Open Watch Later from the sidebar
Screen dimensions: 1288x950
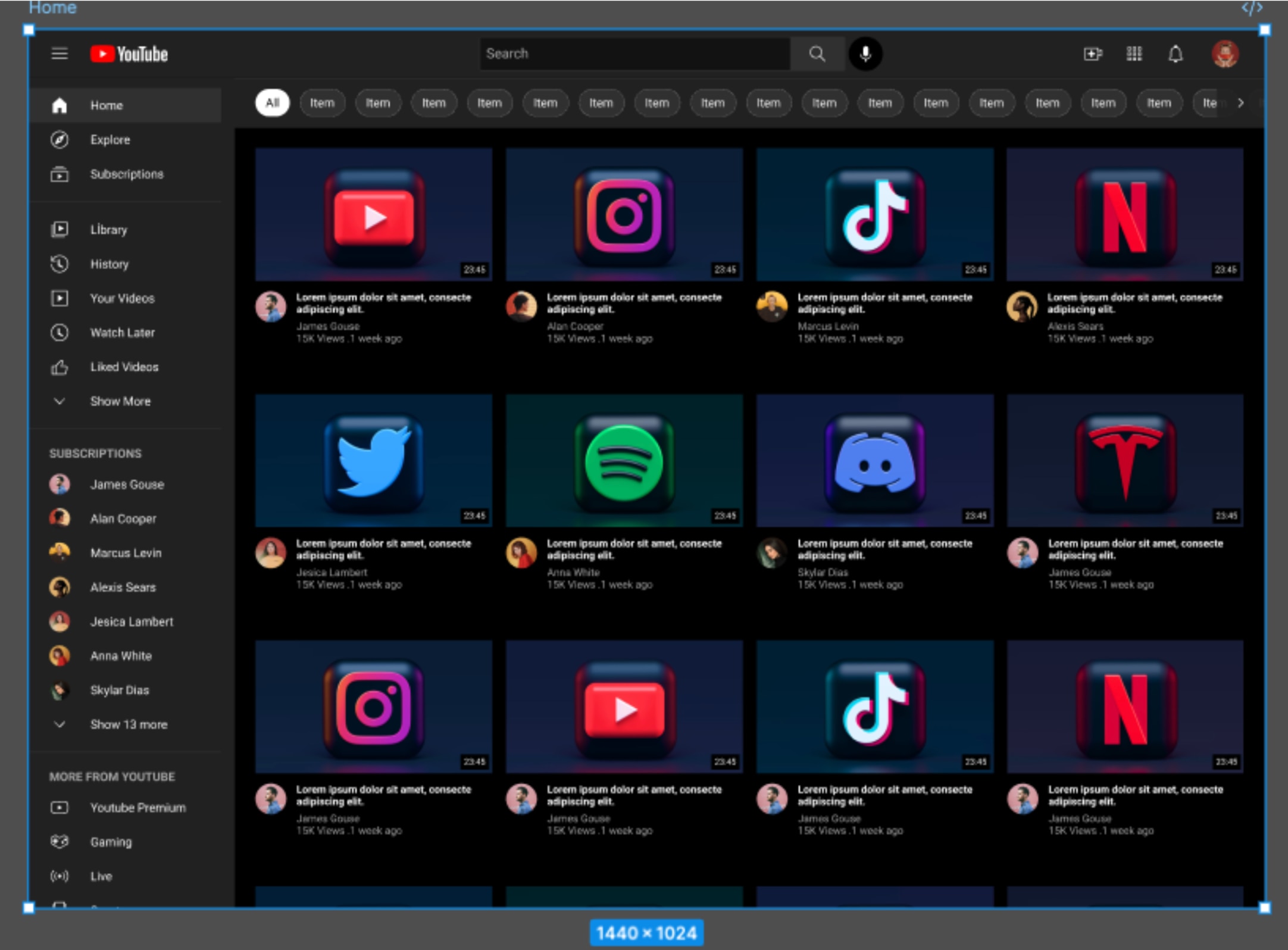pyautogui.click(x=123, y=333)
